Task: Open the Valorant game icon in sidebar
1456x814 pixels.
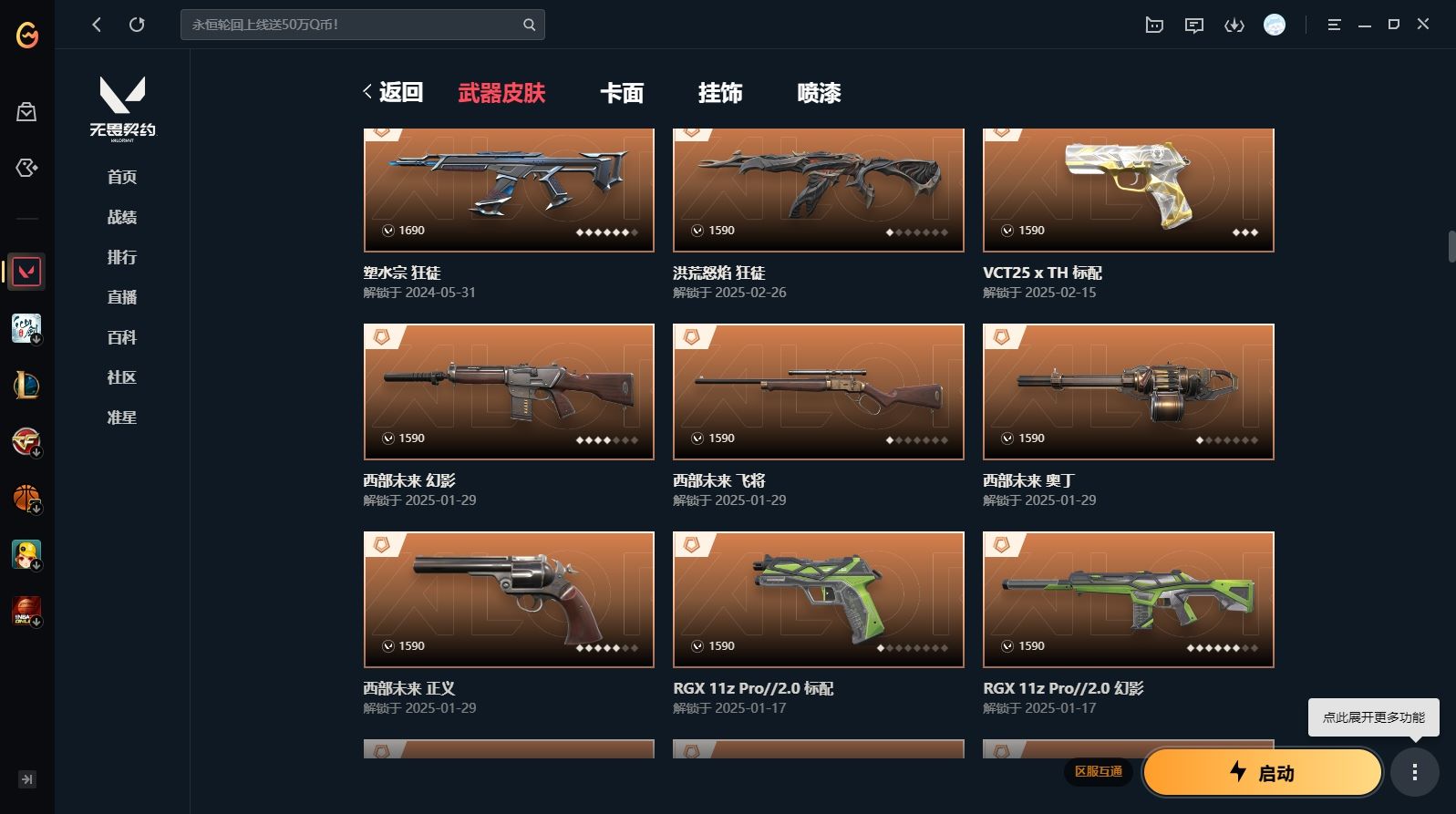Action: tap(26, 272)
